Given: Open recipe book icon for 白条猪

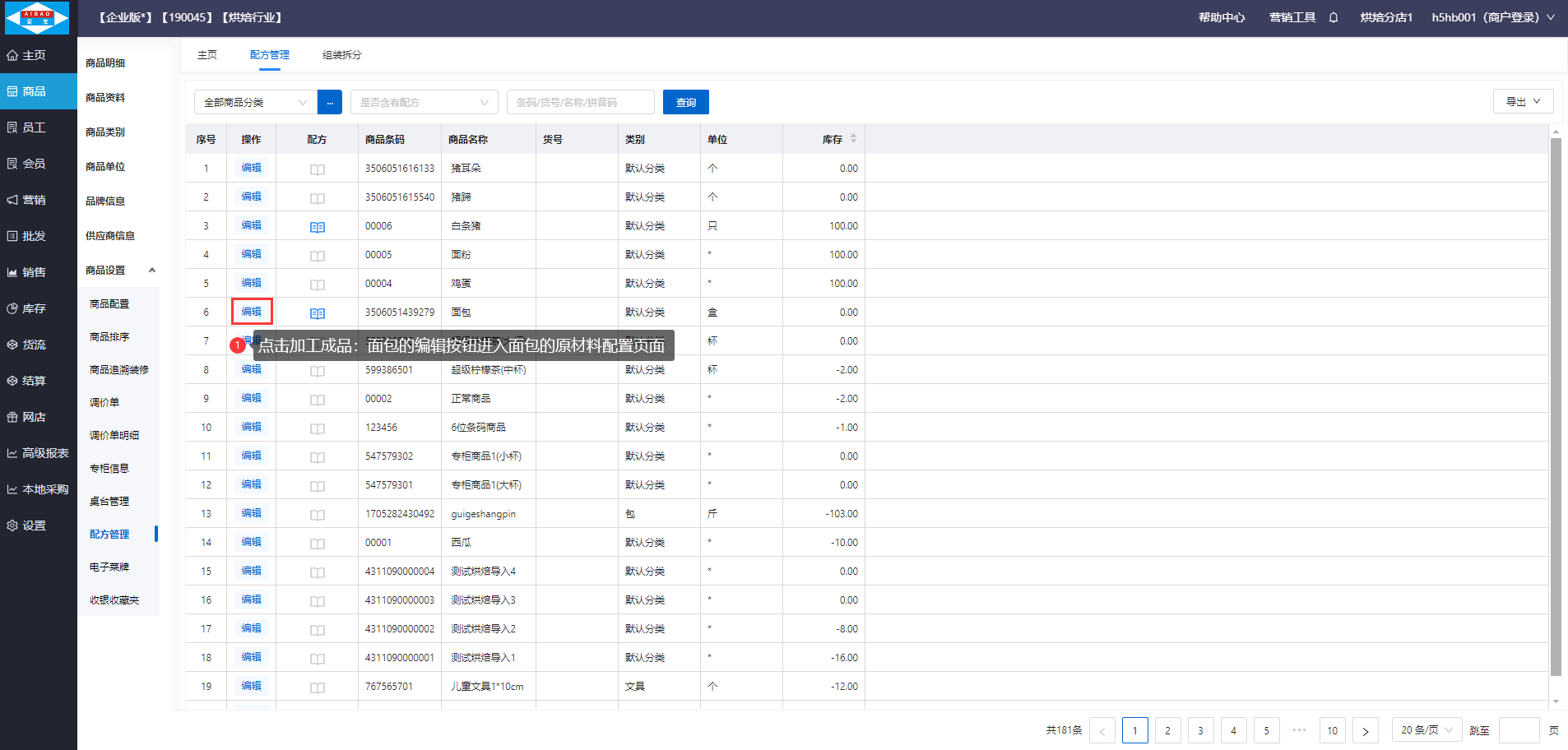Looking at the screenshot, I should tap(318, 227).
